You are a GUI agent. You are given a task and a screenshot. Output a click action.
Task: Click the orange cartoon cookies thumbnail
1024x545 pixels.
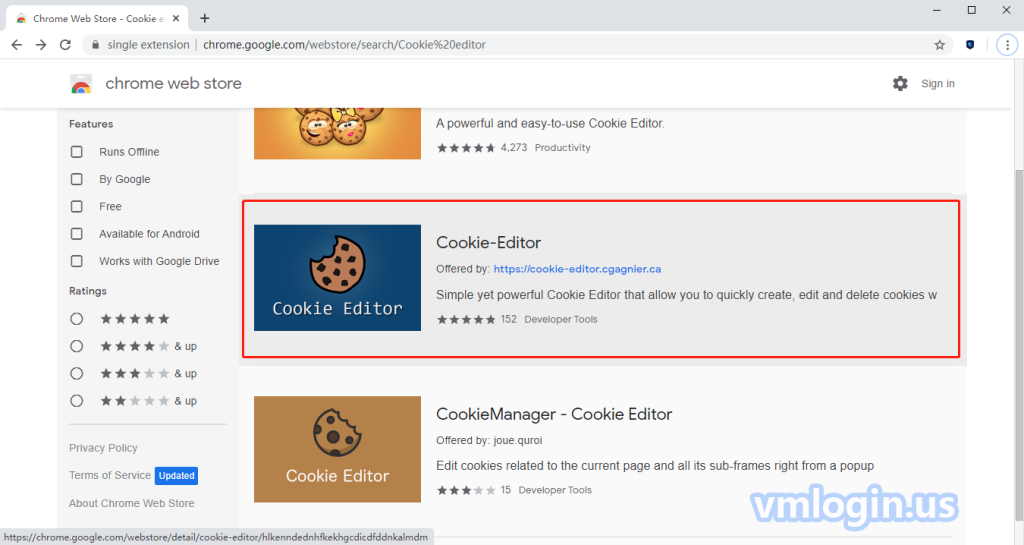click(x=338, y=134)
